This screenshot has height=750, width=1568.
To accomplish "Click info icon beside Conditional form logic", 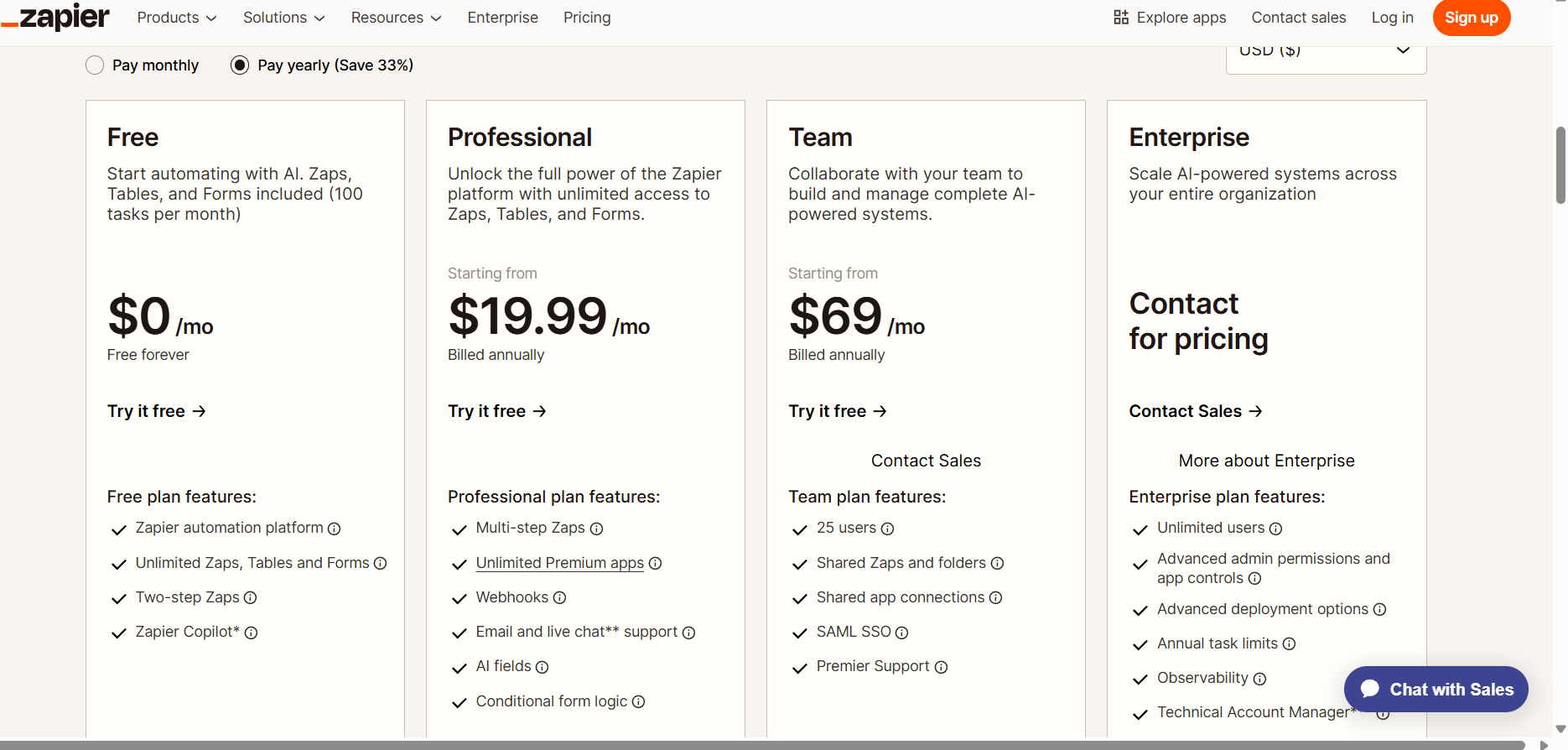I will pos(638,701).
